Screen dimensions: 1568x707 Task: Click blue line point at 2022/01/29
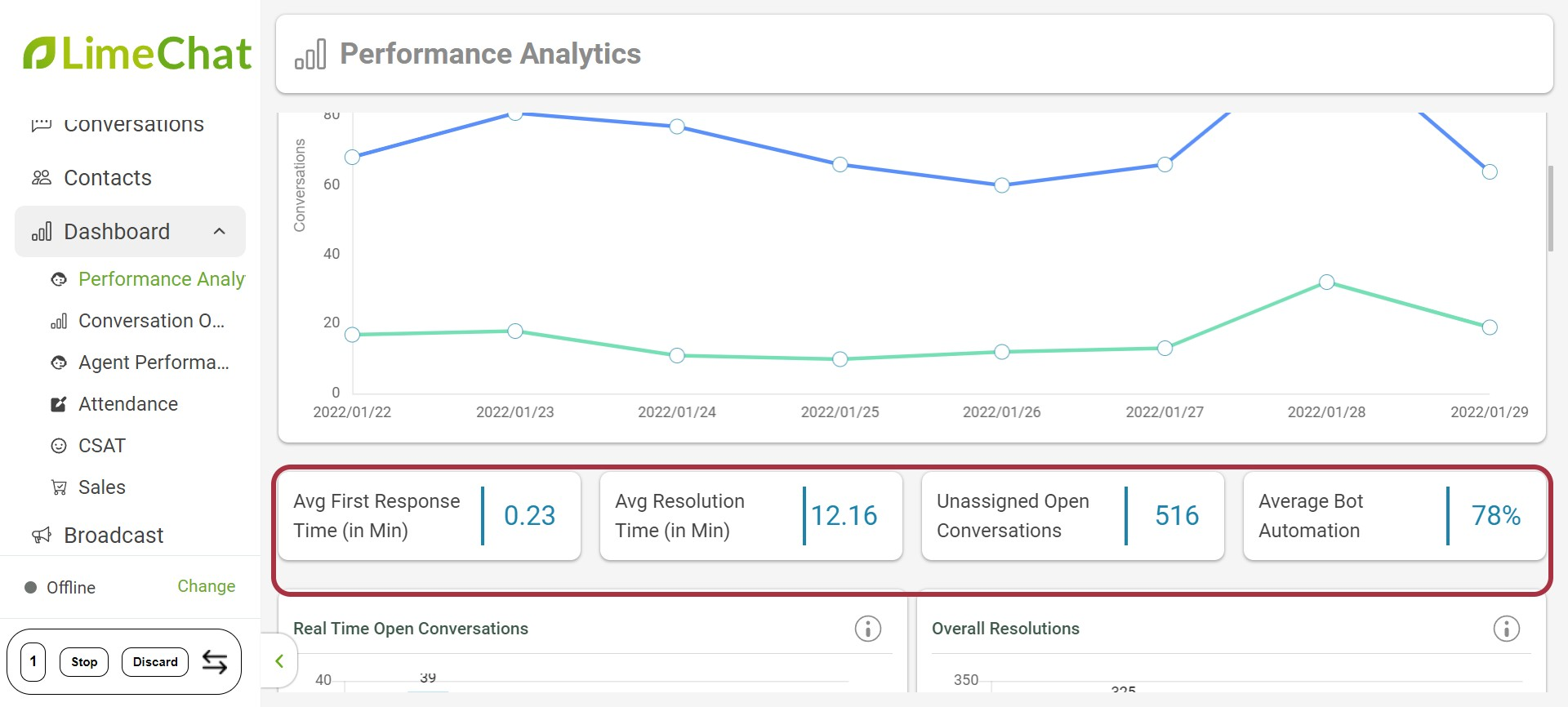click(1490, 171)
